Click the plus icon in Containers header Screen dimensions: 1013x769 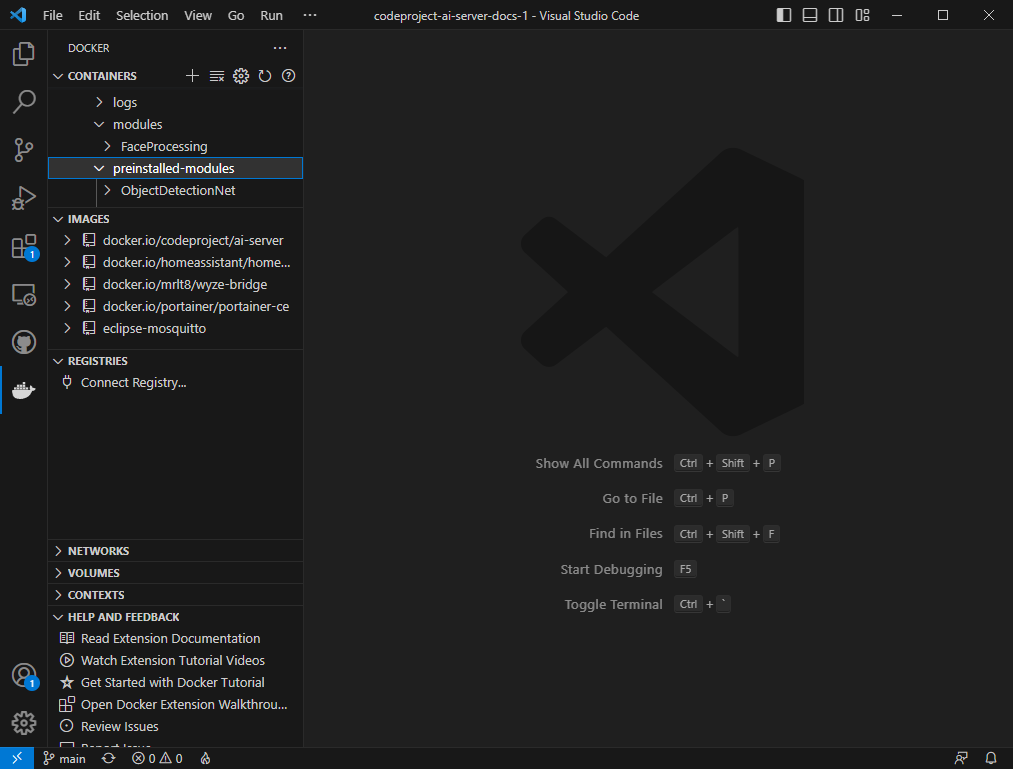coord(192,76)
